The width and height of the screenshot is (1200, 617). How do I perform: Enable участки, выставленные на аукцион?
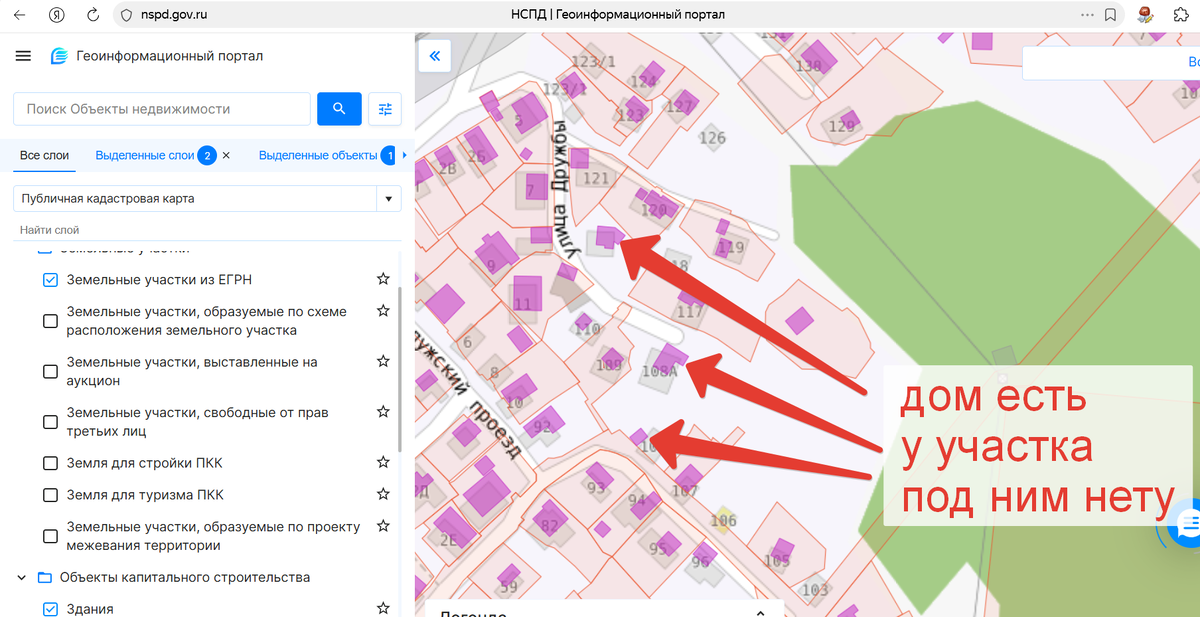[50, 372]
